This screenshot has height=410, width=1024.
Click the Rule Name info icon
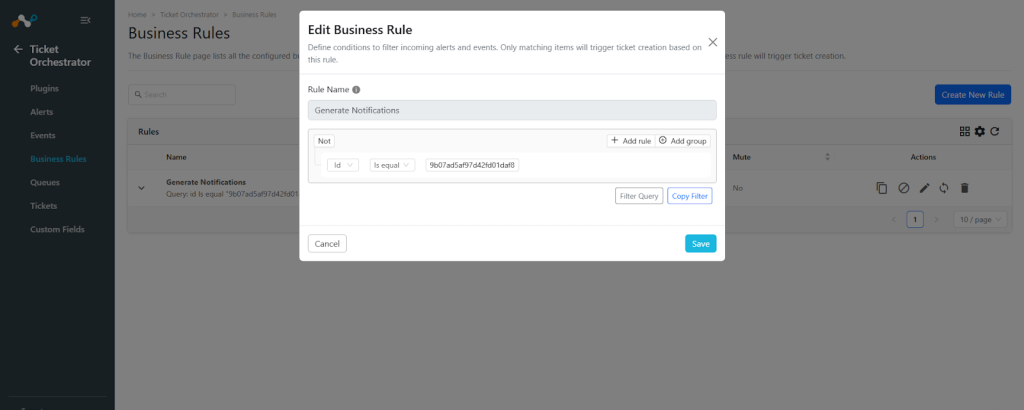(356, 89)
